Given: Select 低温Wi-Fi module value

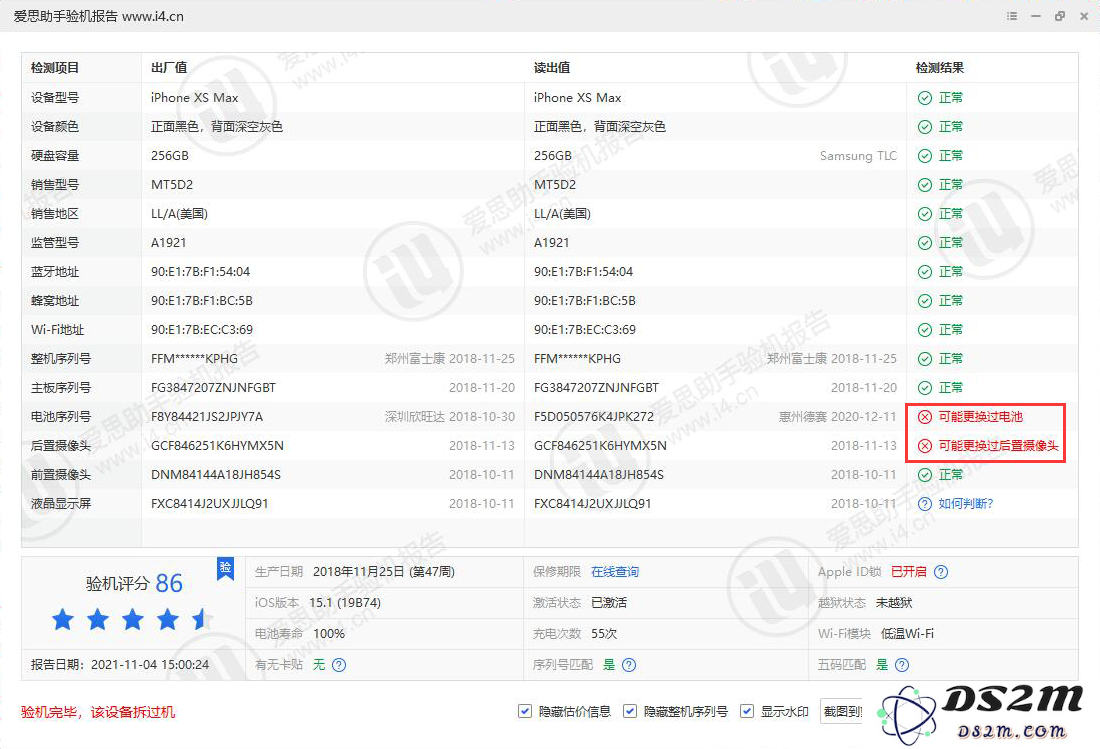Looking at the screenshot, I should (908, 633).
